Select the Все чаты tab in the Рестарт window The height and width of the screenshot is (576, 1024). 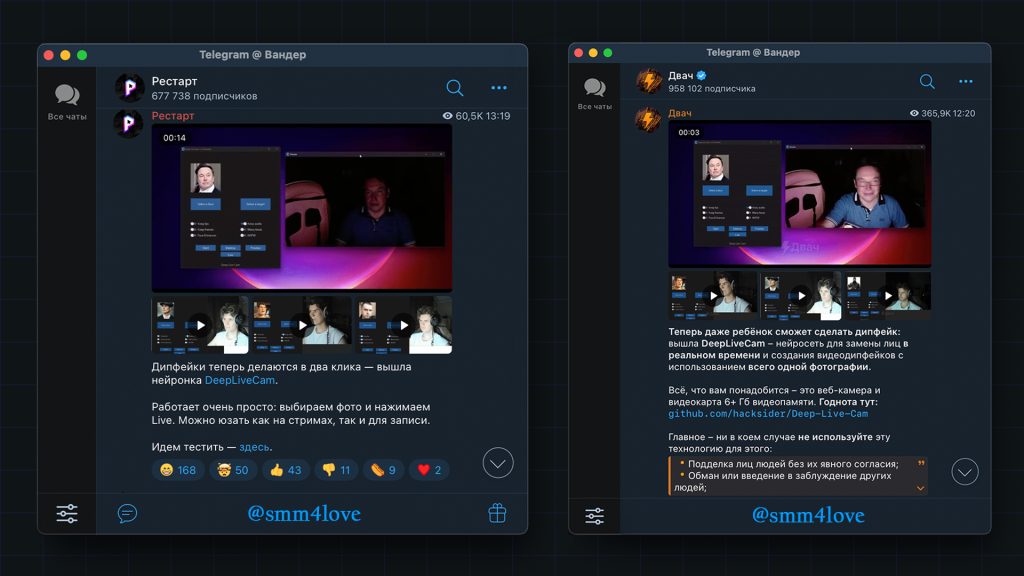click(x=67, y=102)
